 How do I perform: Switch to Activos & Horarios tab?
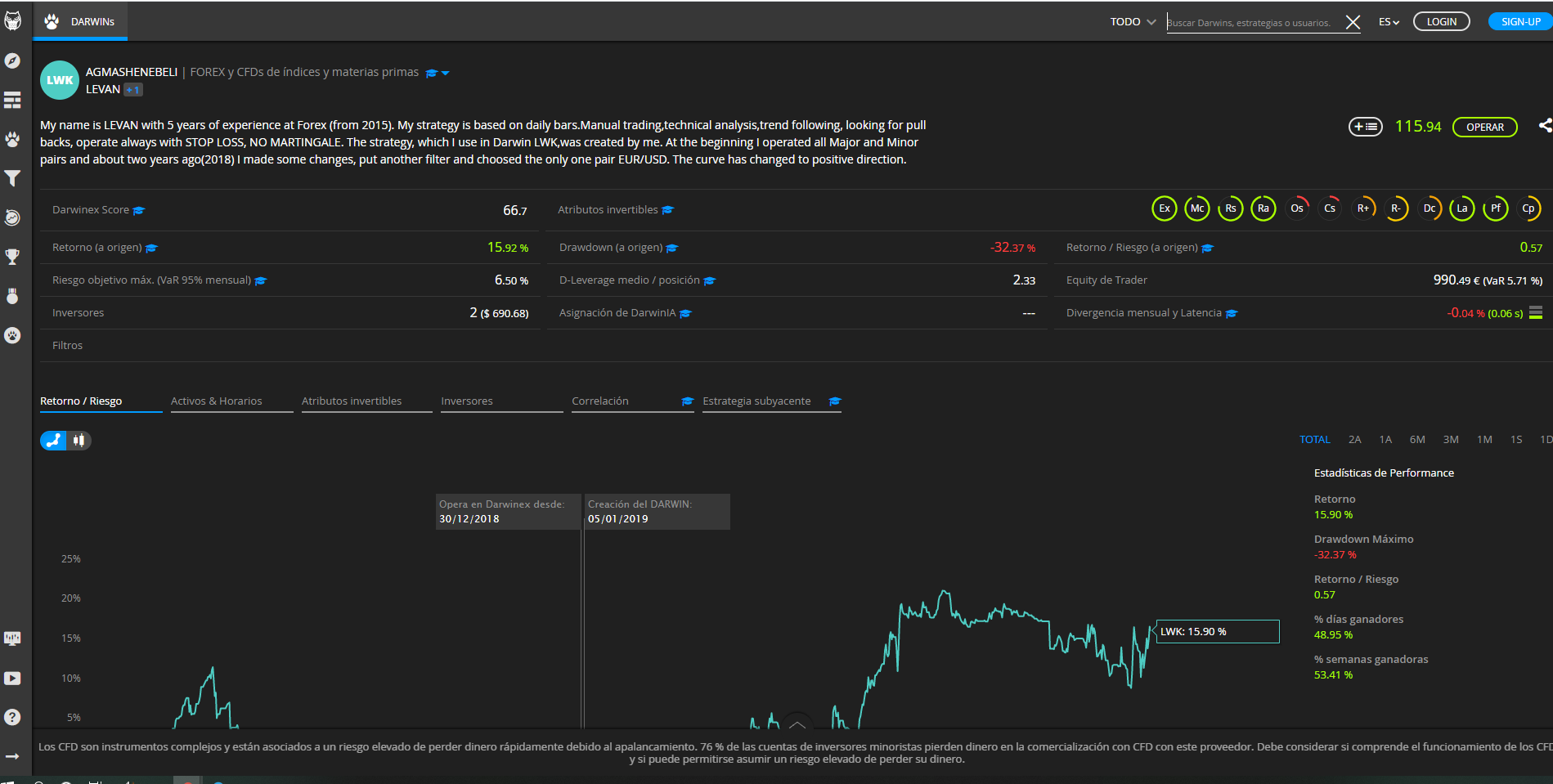(x=217, y=401)
